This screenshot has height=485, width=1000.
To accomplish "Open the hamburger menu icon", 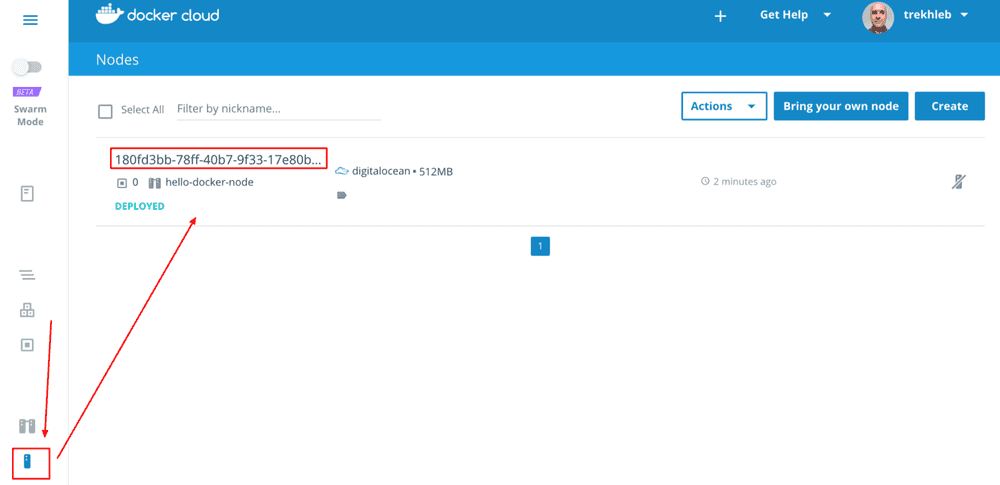I will [x=30, y=20].
